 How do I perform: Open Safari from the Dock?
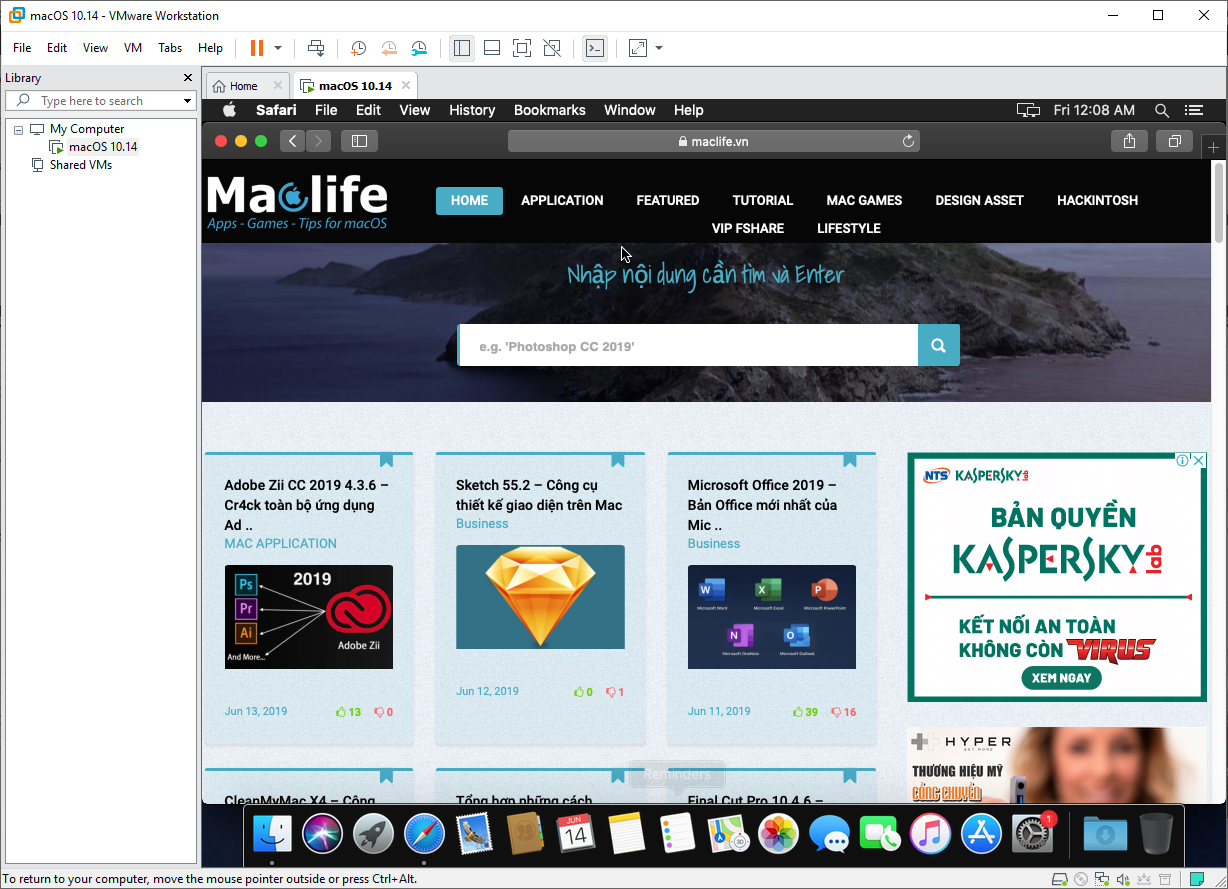point(424,833)
